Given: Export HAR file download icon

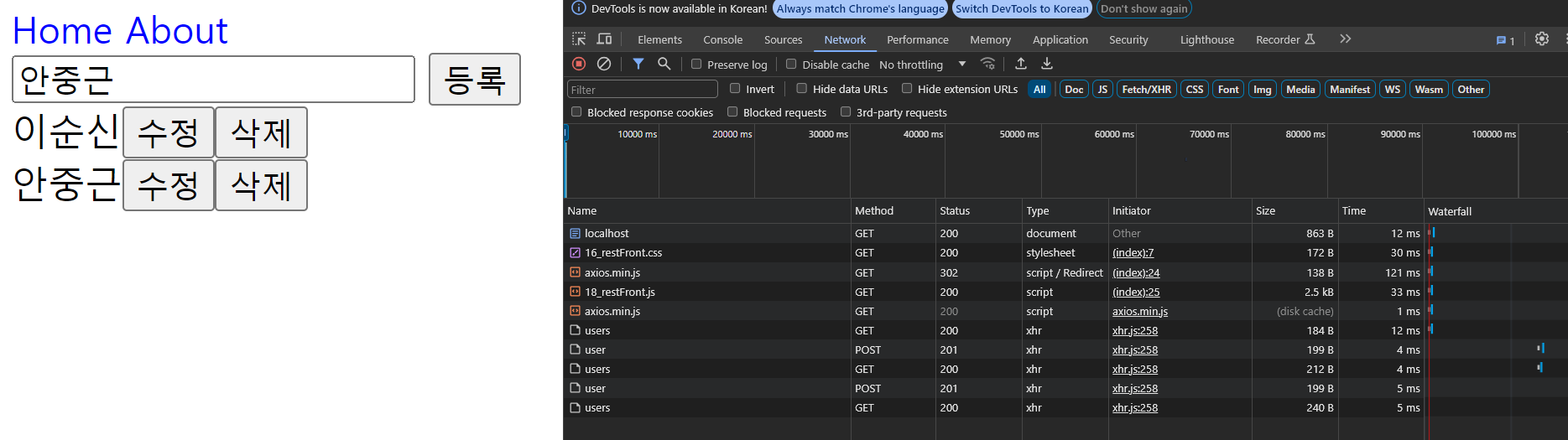Looking at the screenshot, I should coord(1047,64).
